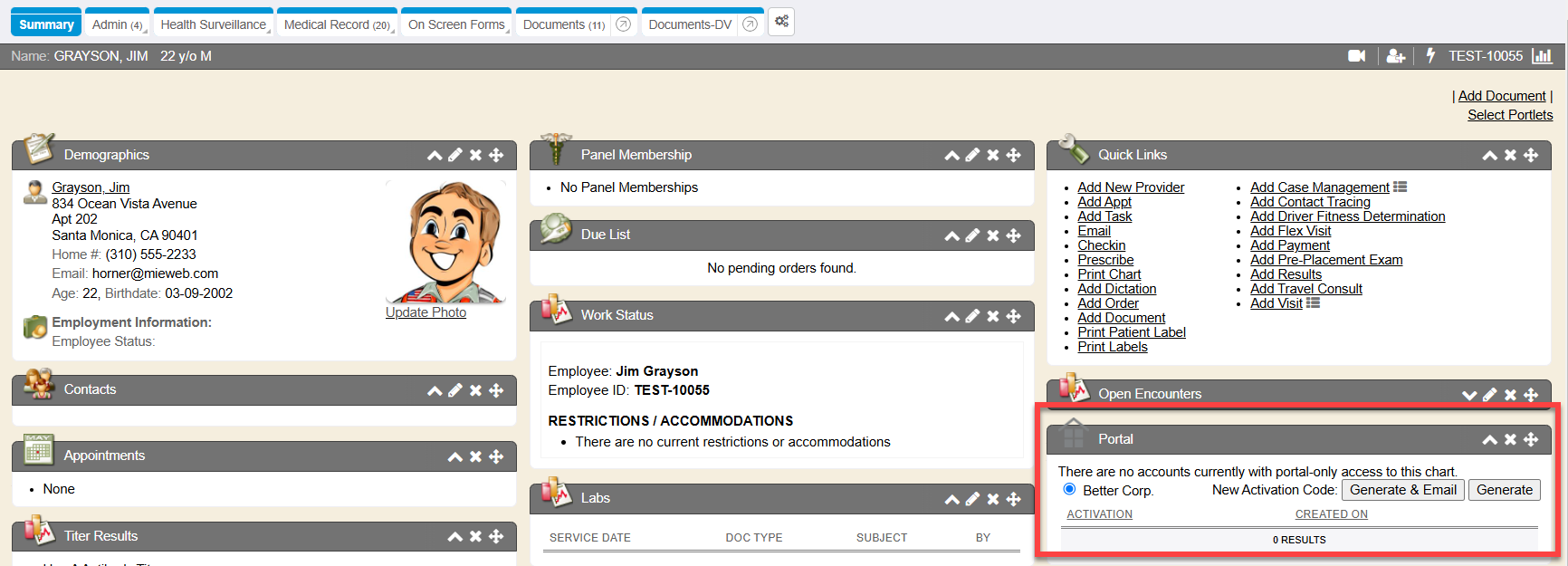The image size is (1568, 566).
Task: Close the Panel Membership portlet
Action: 993,156
